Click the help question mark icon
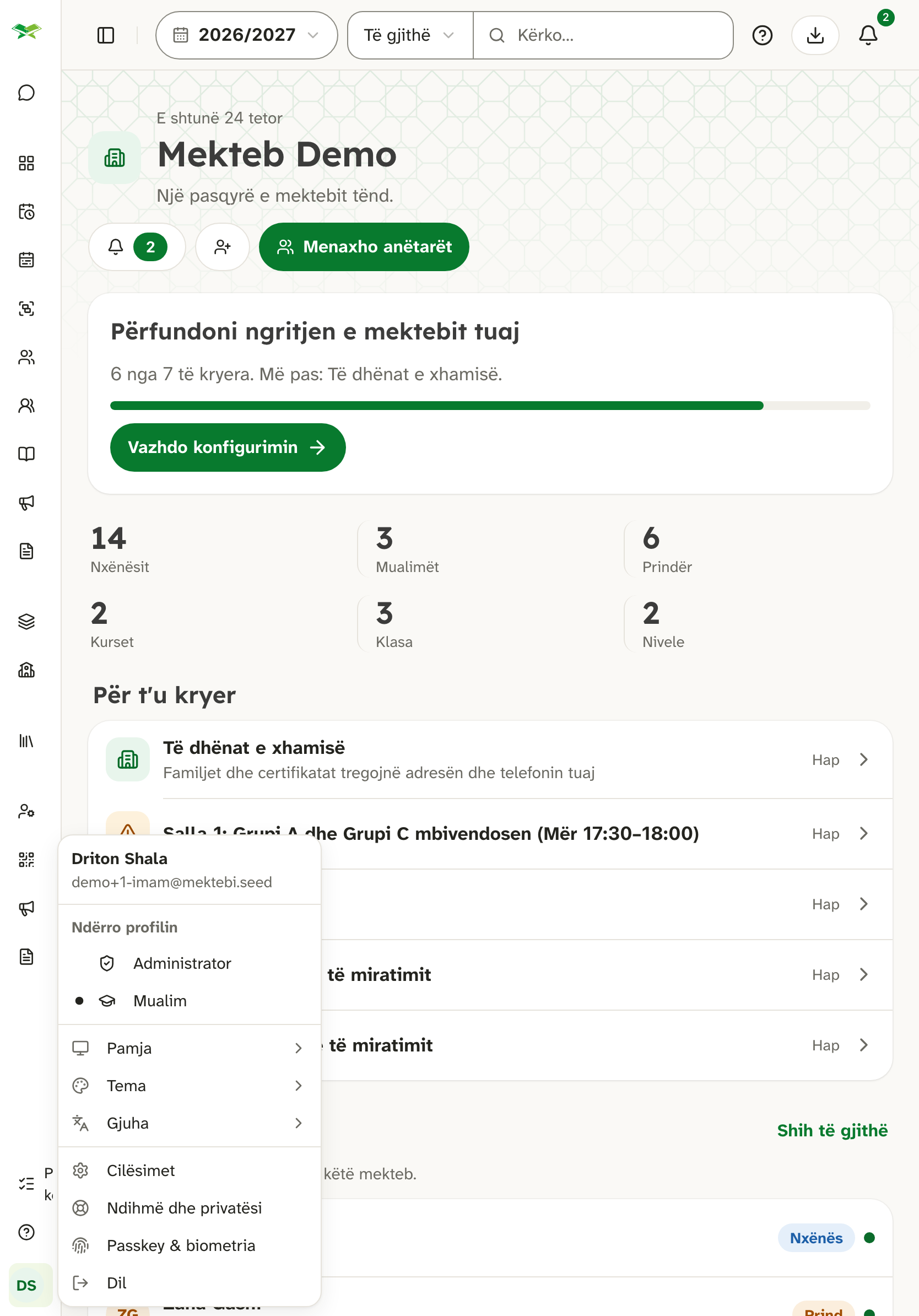The width and height of the screenshot is (919, 1316). click(762, 35)
